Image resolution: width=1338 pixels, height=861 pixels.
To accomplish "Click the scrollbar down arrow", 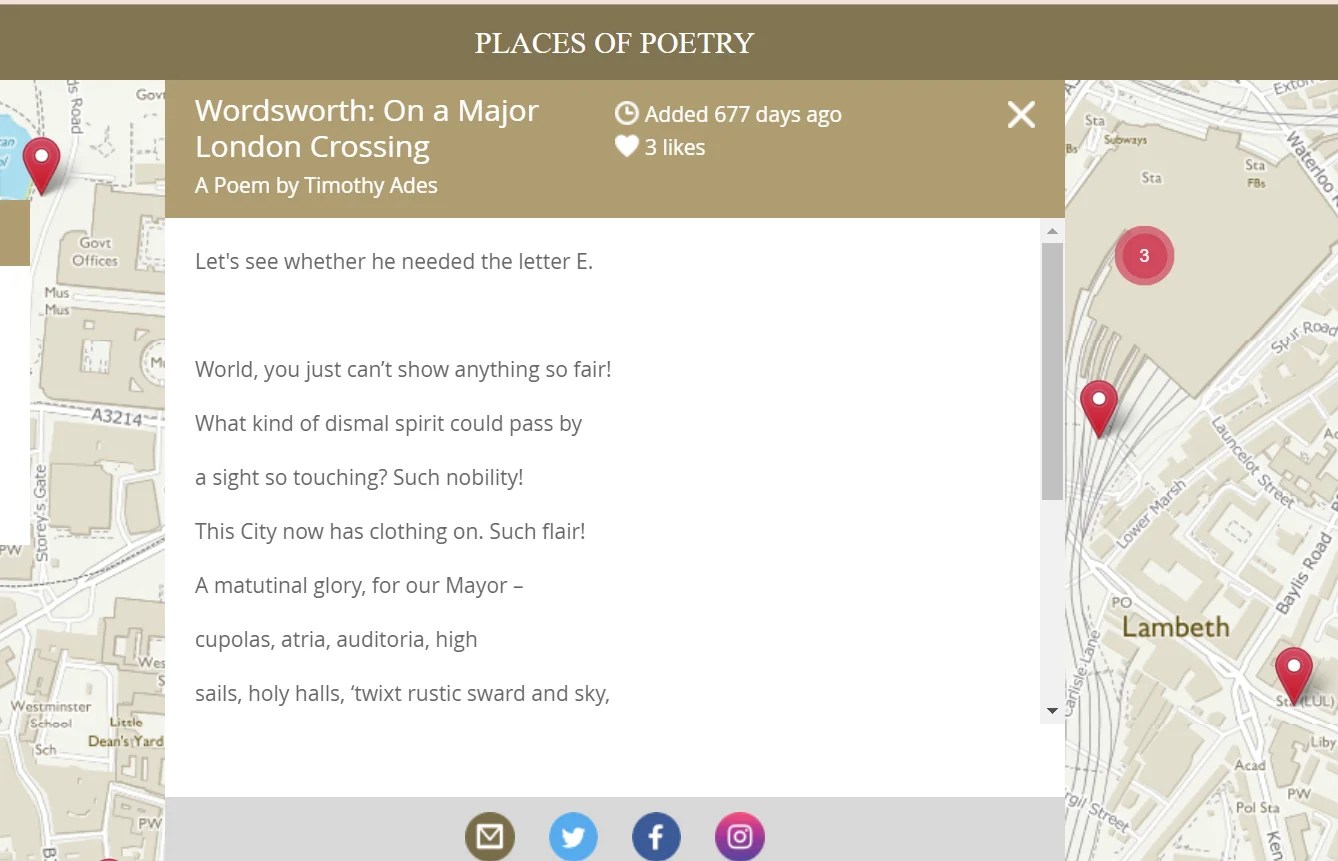I will [x=1052, y=711].
